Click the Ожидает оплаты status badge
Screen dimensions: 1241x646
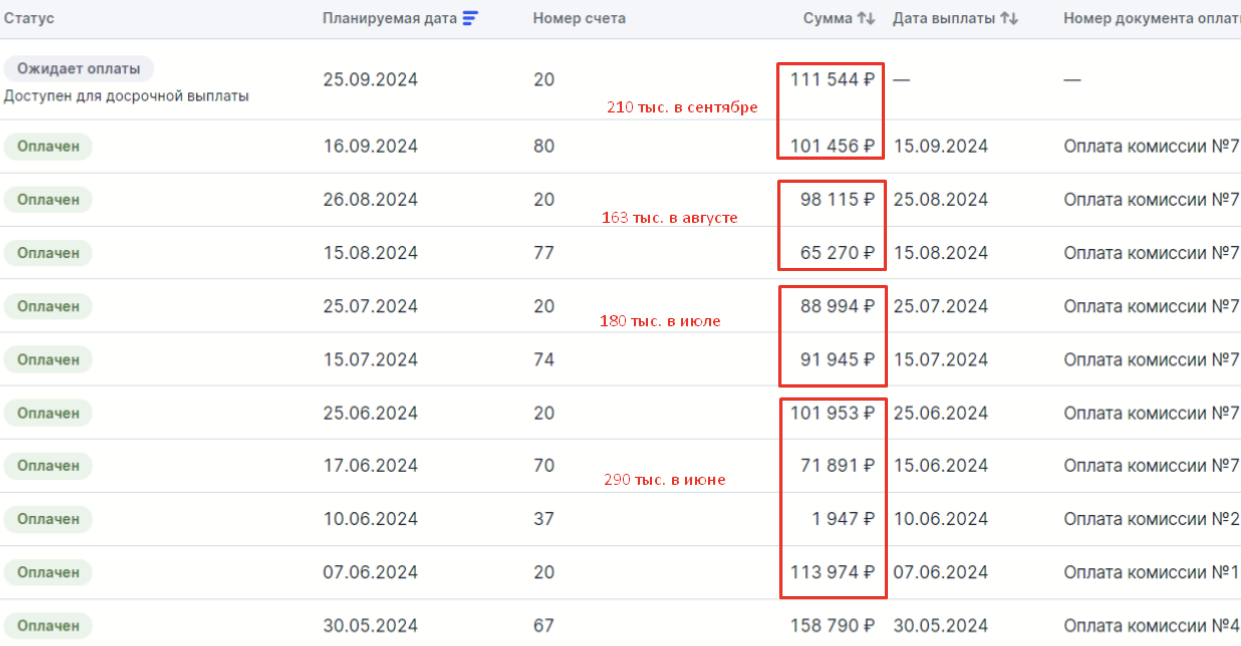pos(79,69)
